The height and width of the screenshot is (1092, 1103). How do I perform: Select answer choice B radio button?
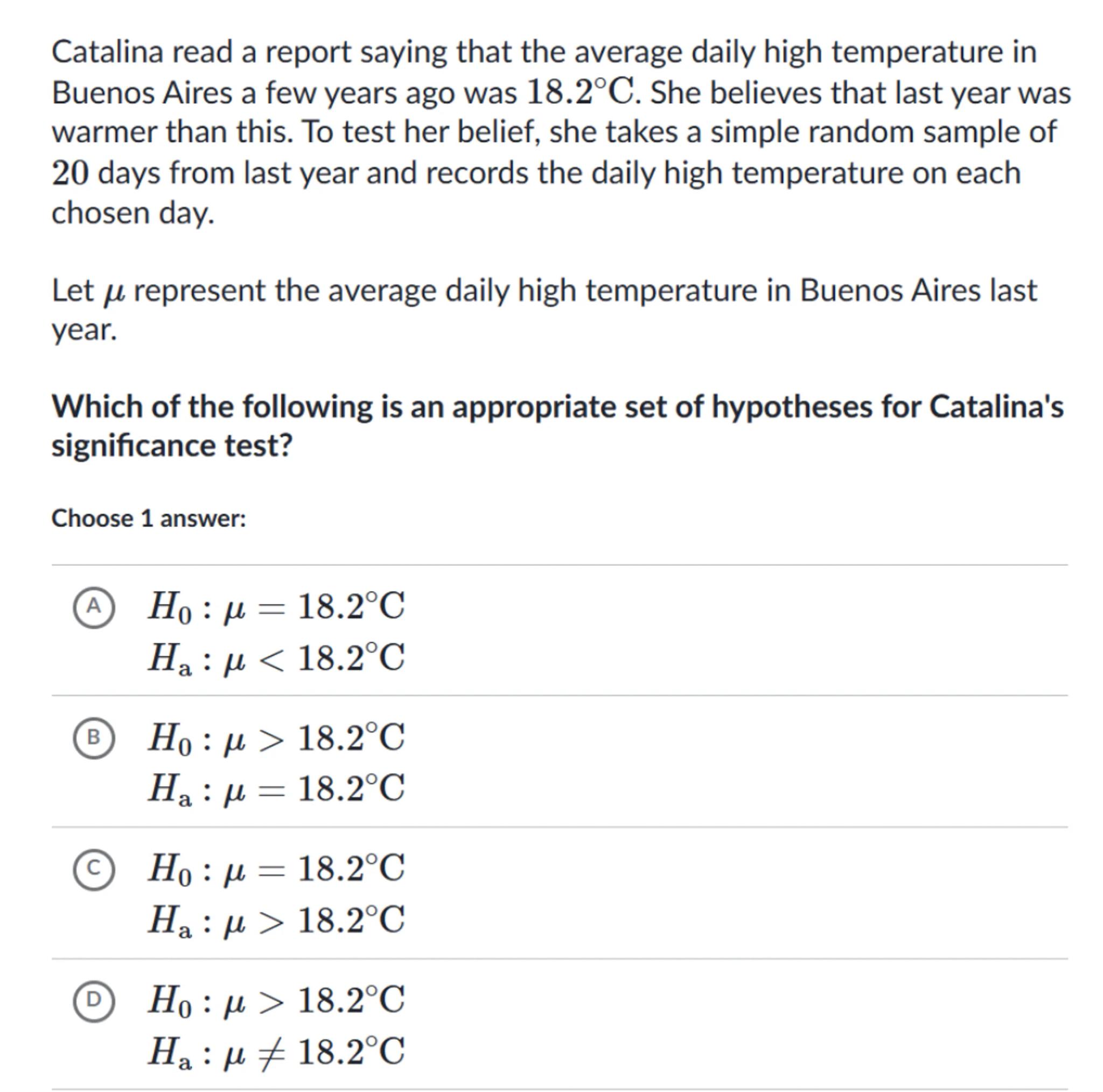click(x=94, y=738)
